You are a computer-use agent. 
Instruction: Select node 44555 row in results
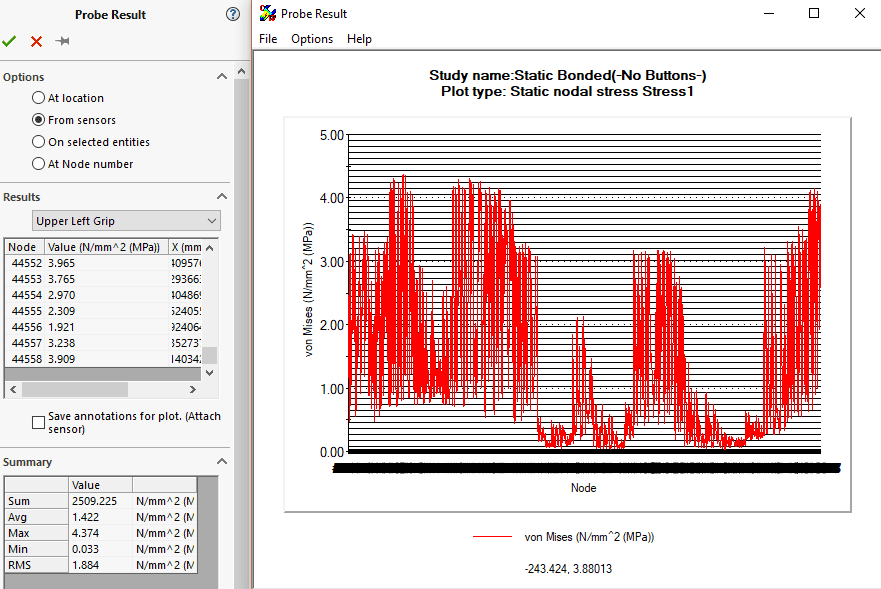103,311
